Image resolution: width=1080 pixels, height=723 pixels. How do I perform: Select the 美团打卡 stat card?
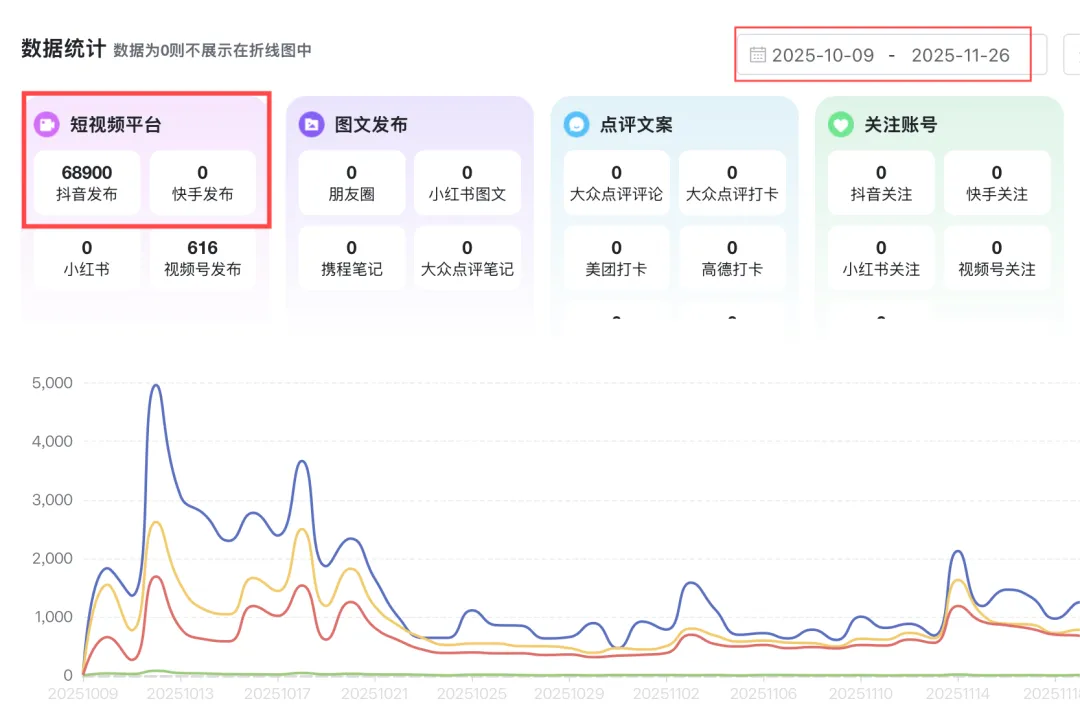point(616,257)
